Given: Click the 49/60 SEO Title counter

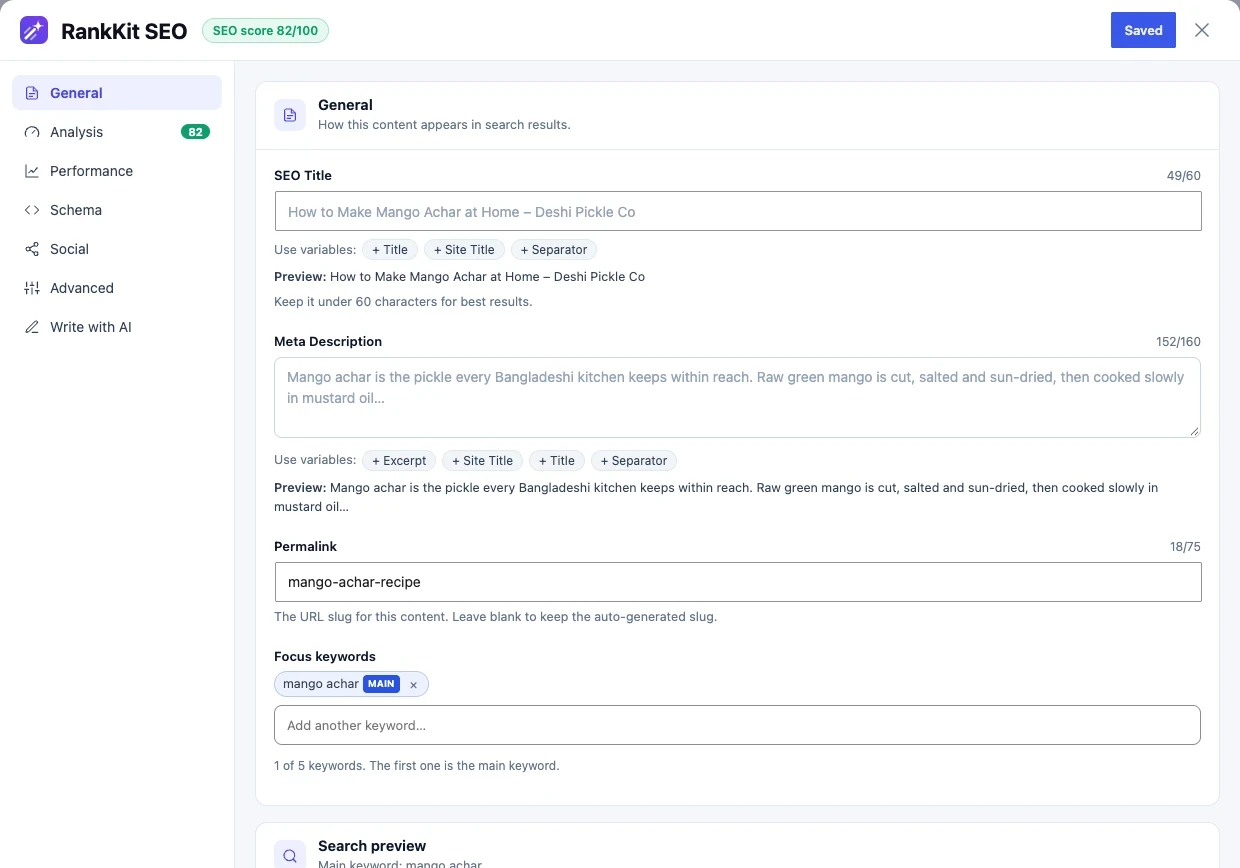Looking at the screenshot, I should pos(1183,176).
